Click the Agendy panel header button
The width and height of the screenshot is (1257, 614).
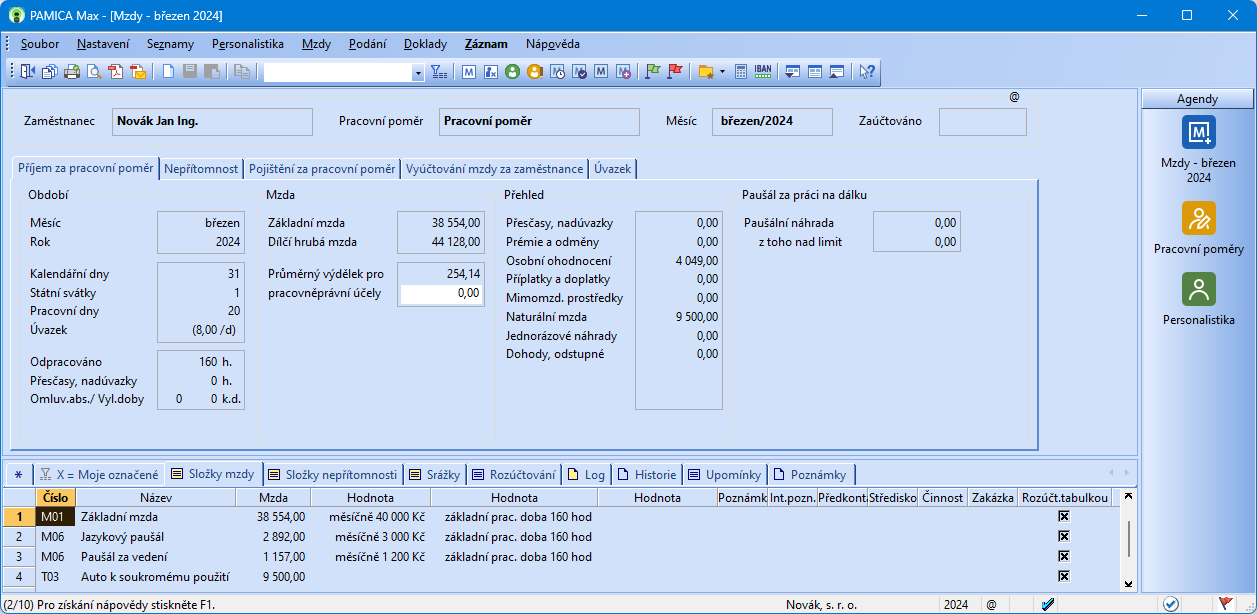pyautogui.click(x=1197, y=99)
